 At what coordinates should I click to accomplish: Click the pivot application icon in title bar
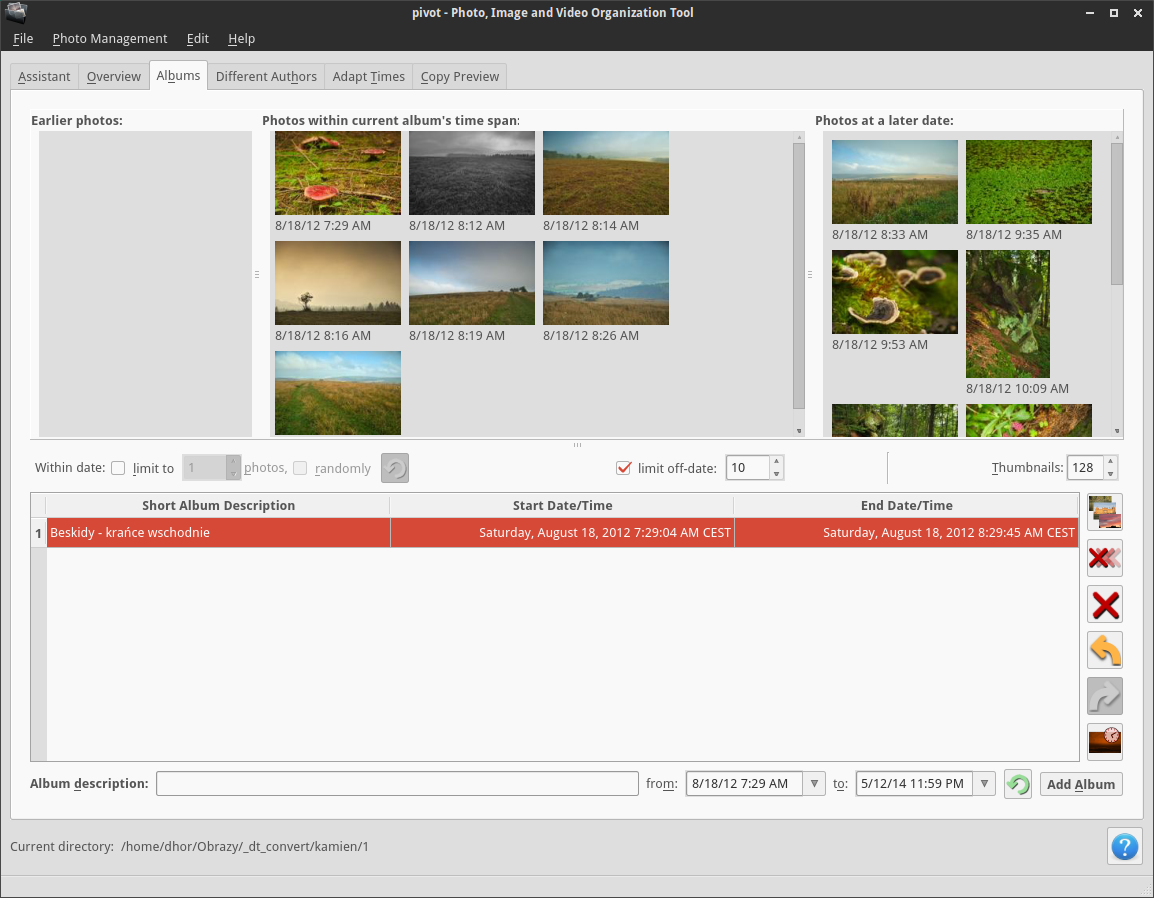point(16,12)
